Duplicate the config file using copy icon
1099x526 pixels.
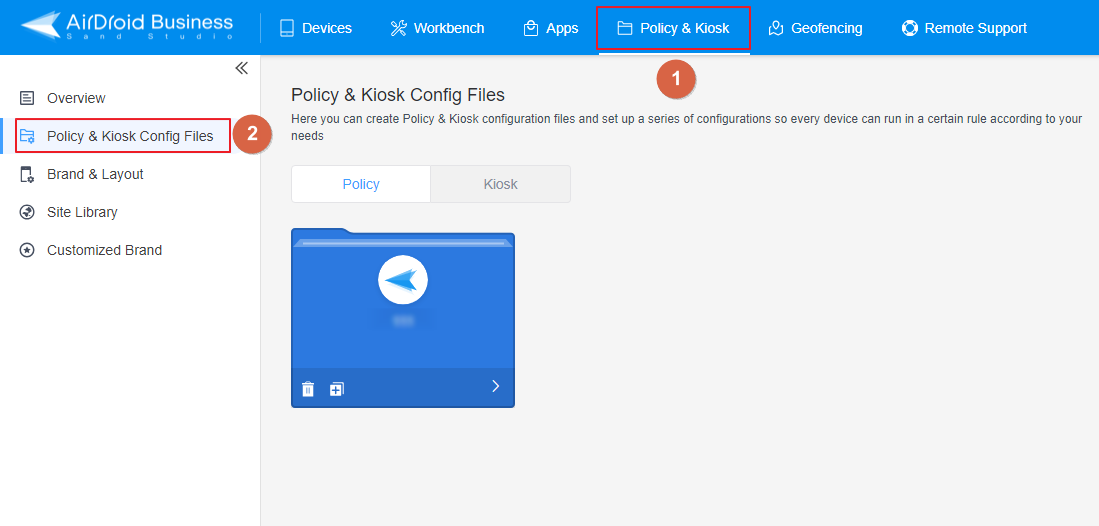tap(337, 389)
